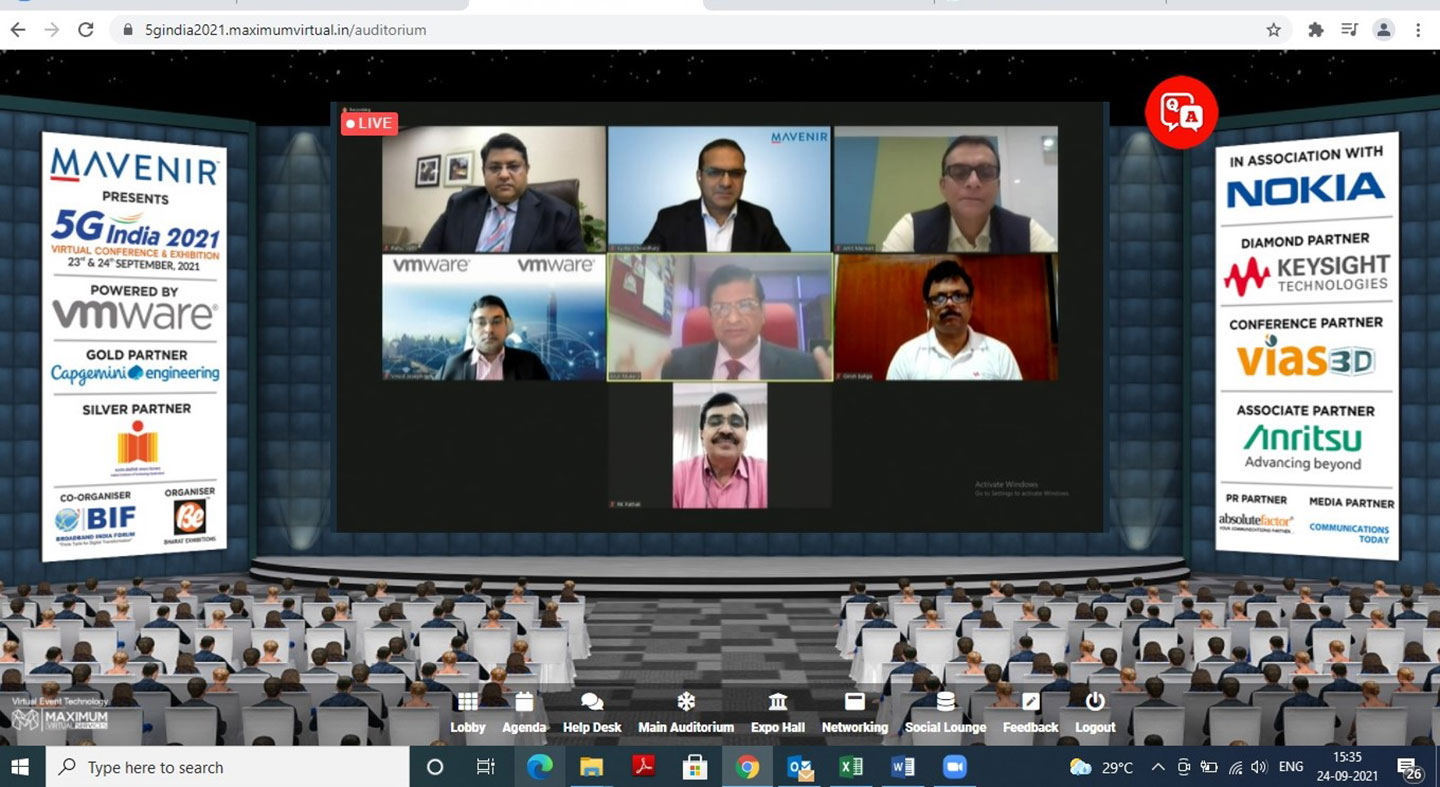Open File Explorer from taskbar

click(592, 767)
